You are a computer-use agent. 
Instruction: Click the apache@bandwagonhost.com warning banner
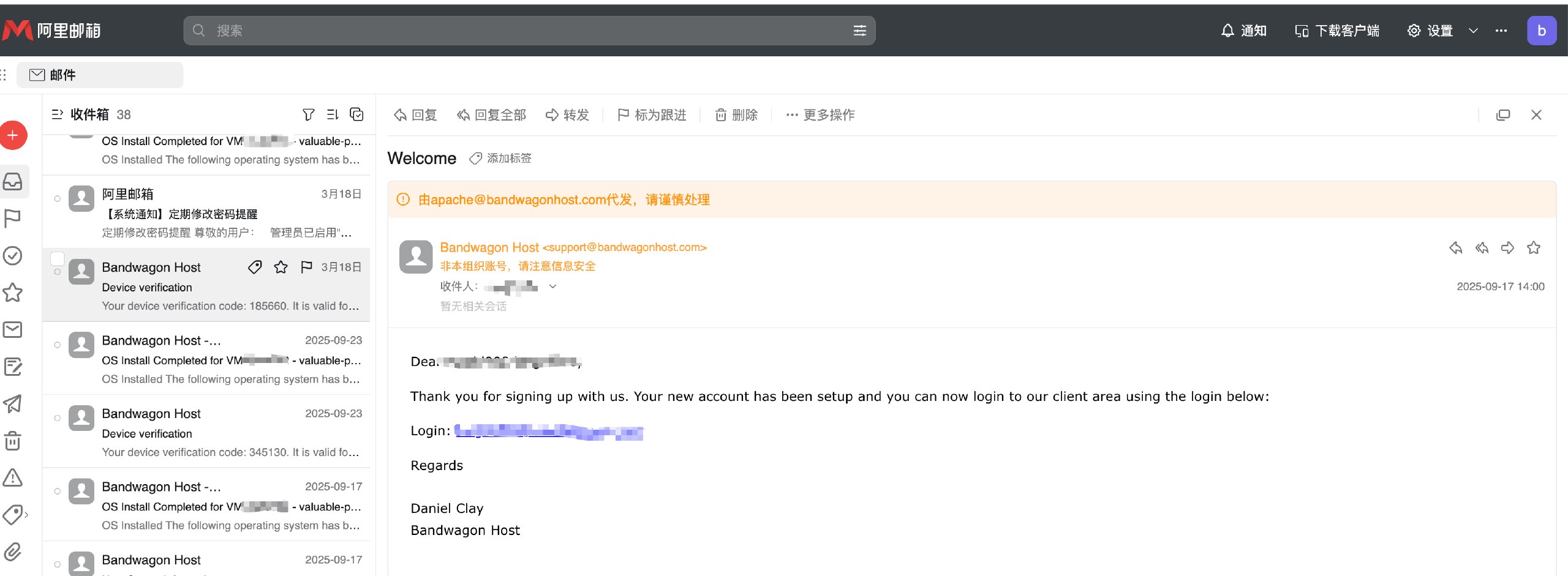tap(971, 200)
